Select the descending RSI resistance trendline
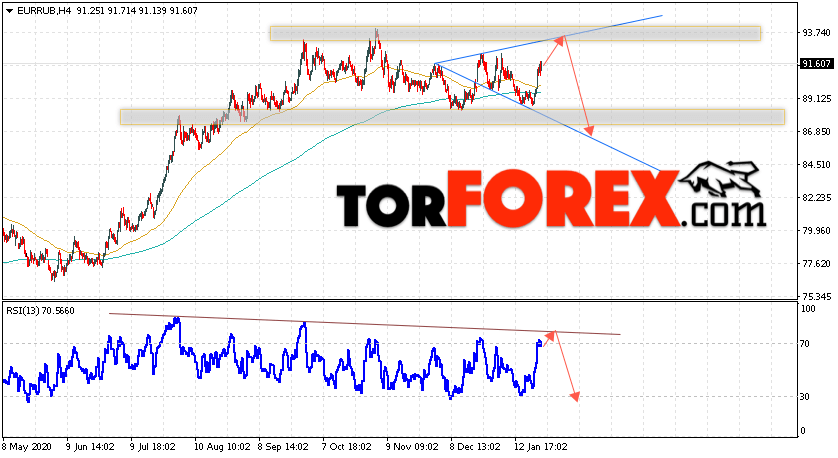The width and height of the screenshot is (838, 458). point(364,324)
